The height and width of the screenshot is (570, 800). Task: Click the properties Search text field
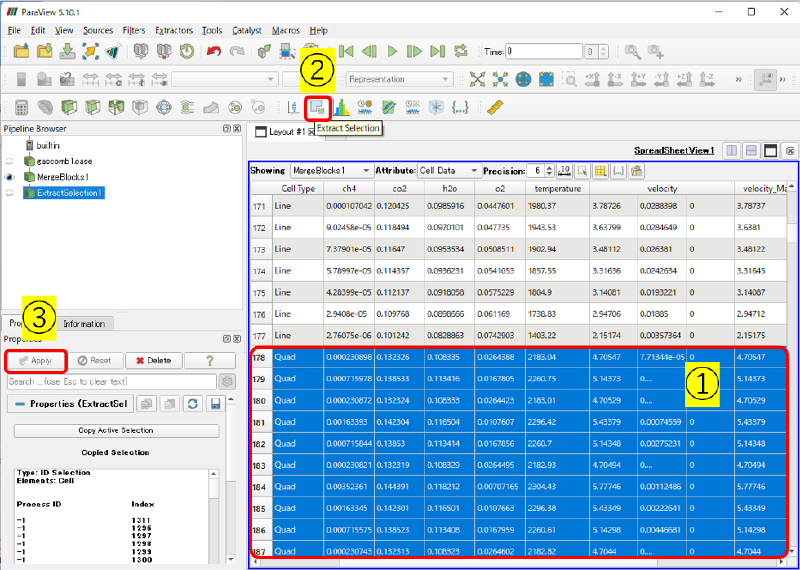pos(110,382)
